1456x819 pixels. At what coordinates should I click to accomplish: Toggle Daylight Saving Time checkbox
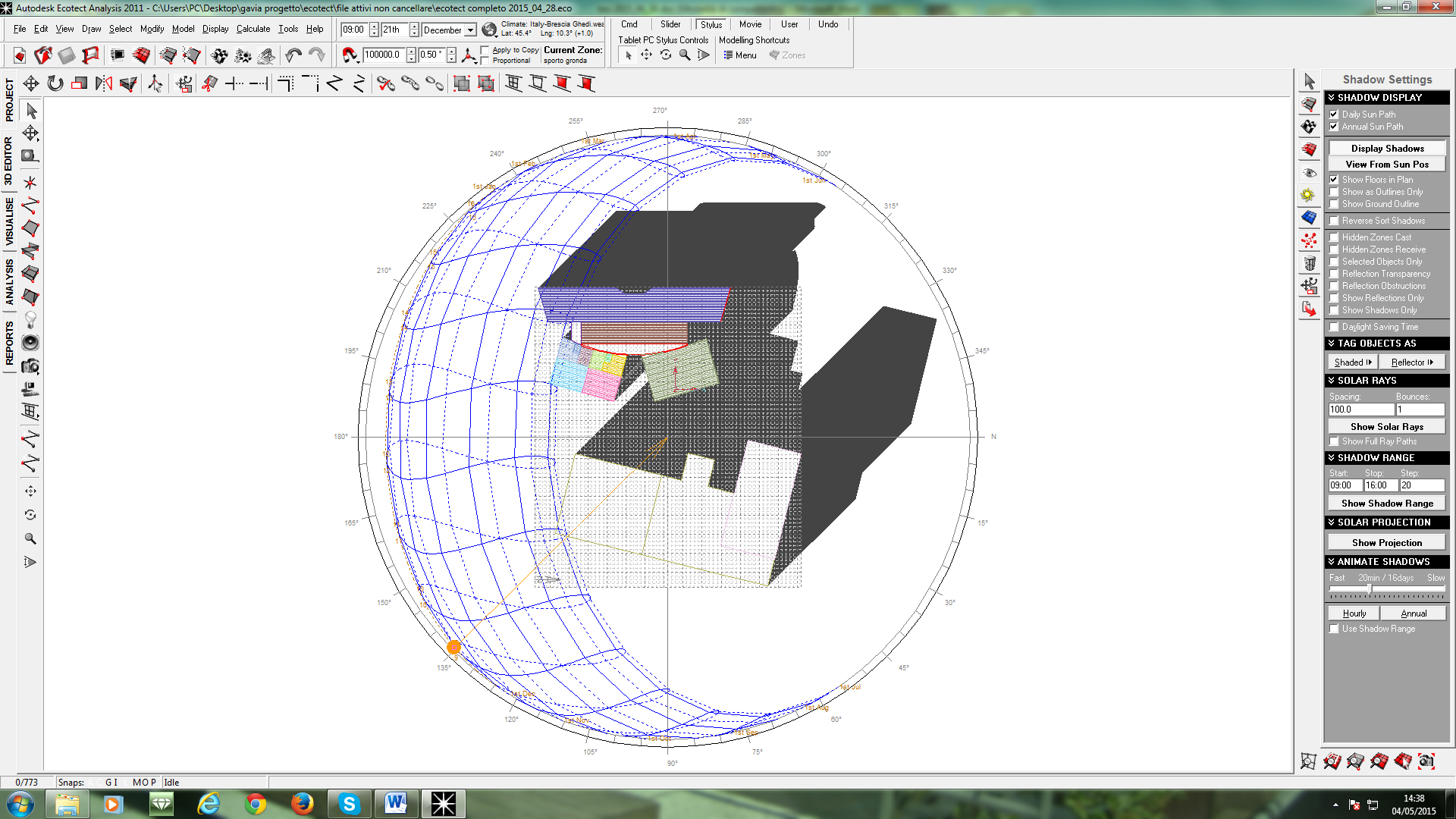[x=1334, y=327]
